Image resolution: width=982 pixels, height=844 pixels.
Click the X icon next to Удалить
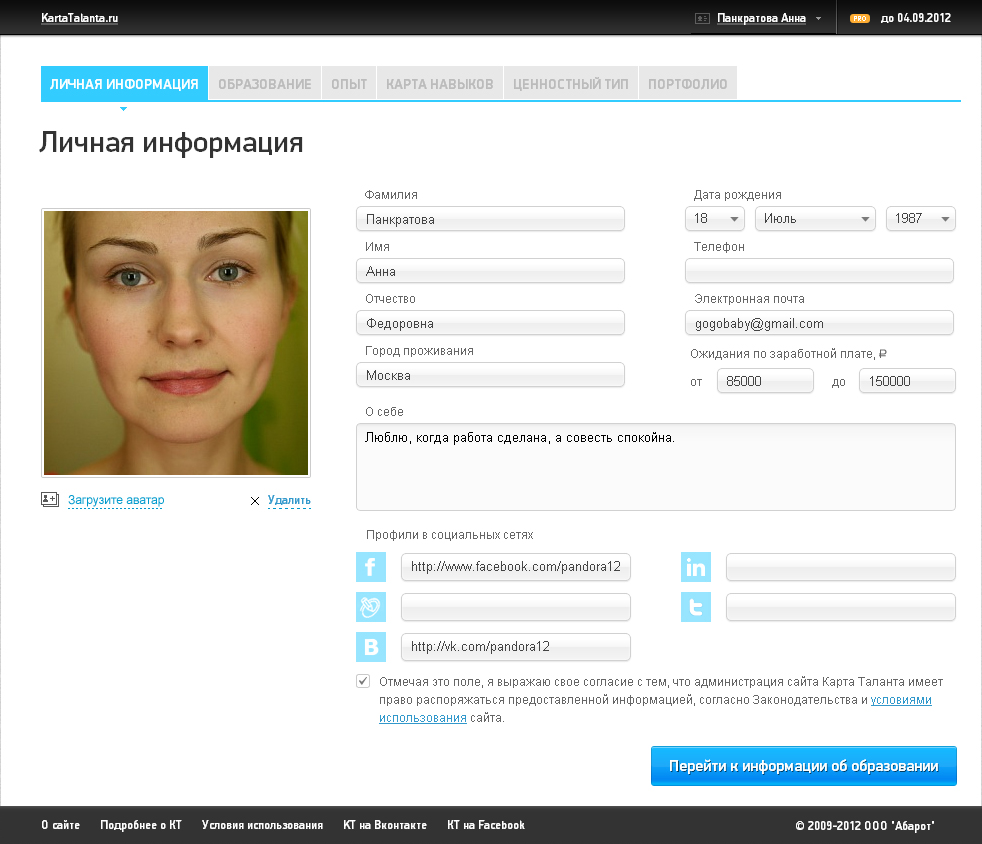(255, 501)
